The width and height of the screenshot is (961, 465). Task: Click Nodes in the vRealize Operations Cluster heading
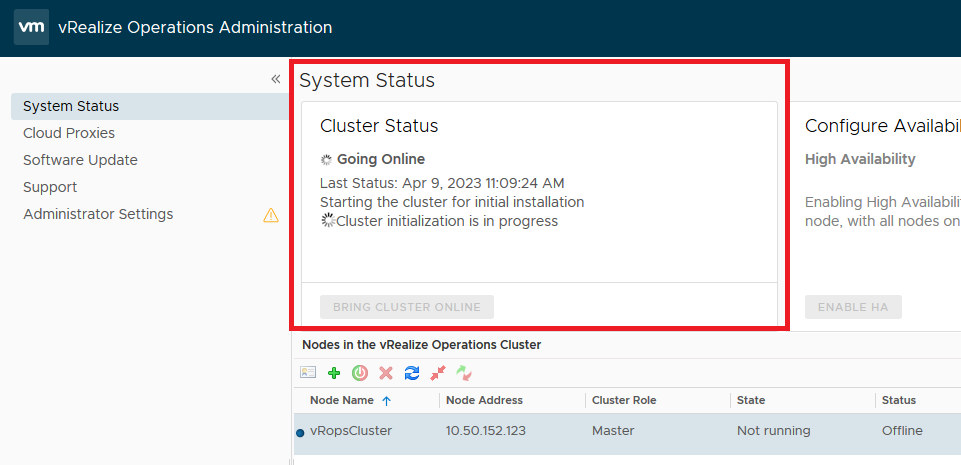tap(422, 345)
